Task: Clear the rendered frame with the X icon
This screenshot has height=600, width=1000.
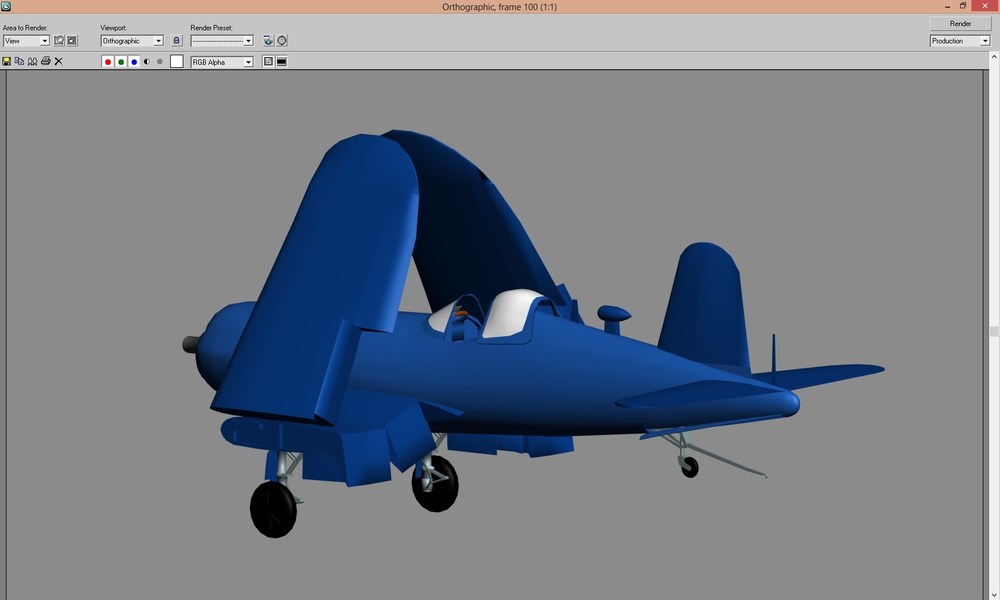Action: tap(59, 61)
